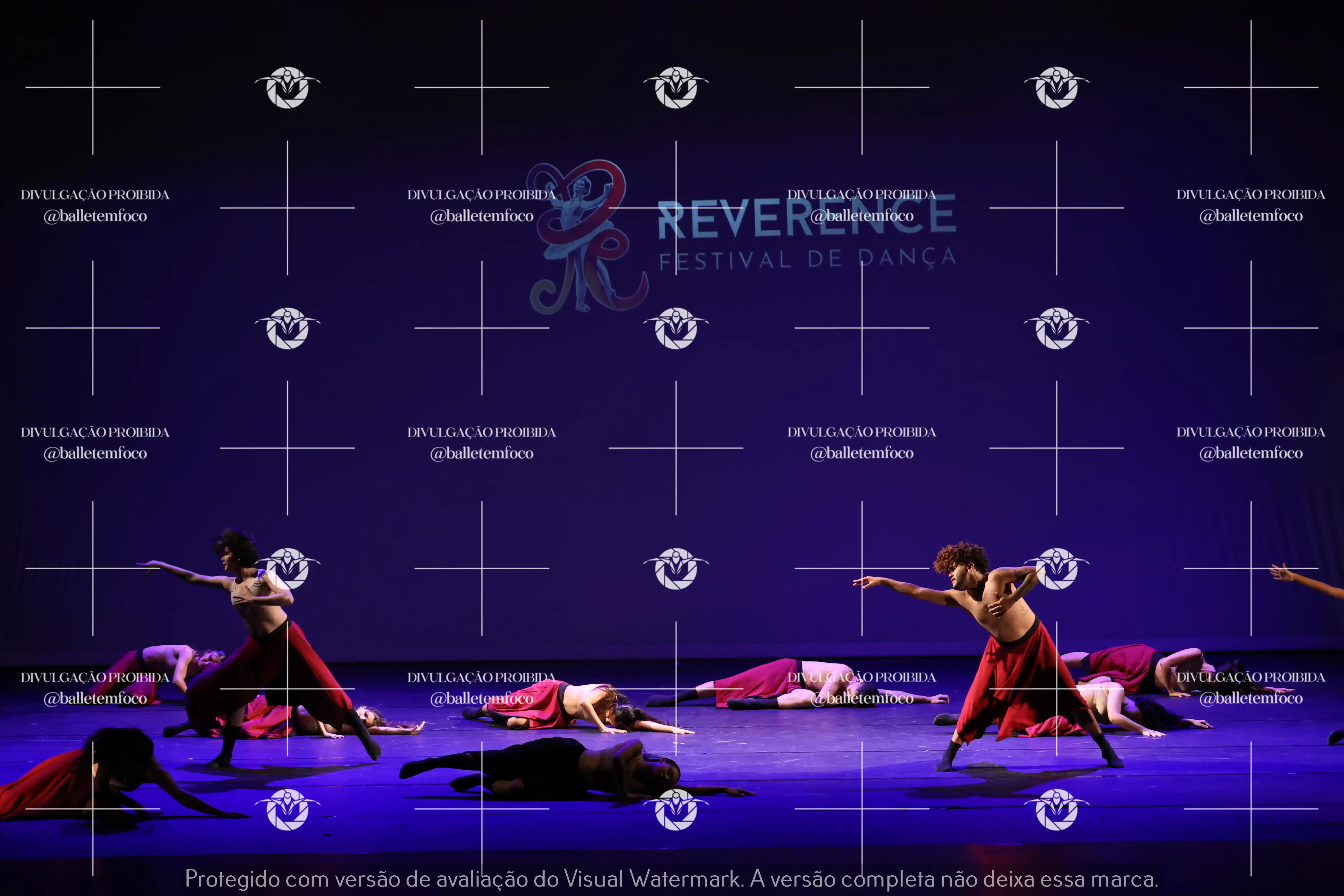1344x896 pixels.
Task: Click DIVULGAÇÃO PROIBIDA text in top-left corner
Action: [95, 195]
